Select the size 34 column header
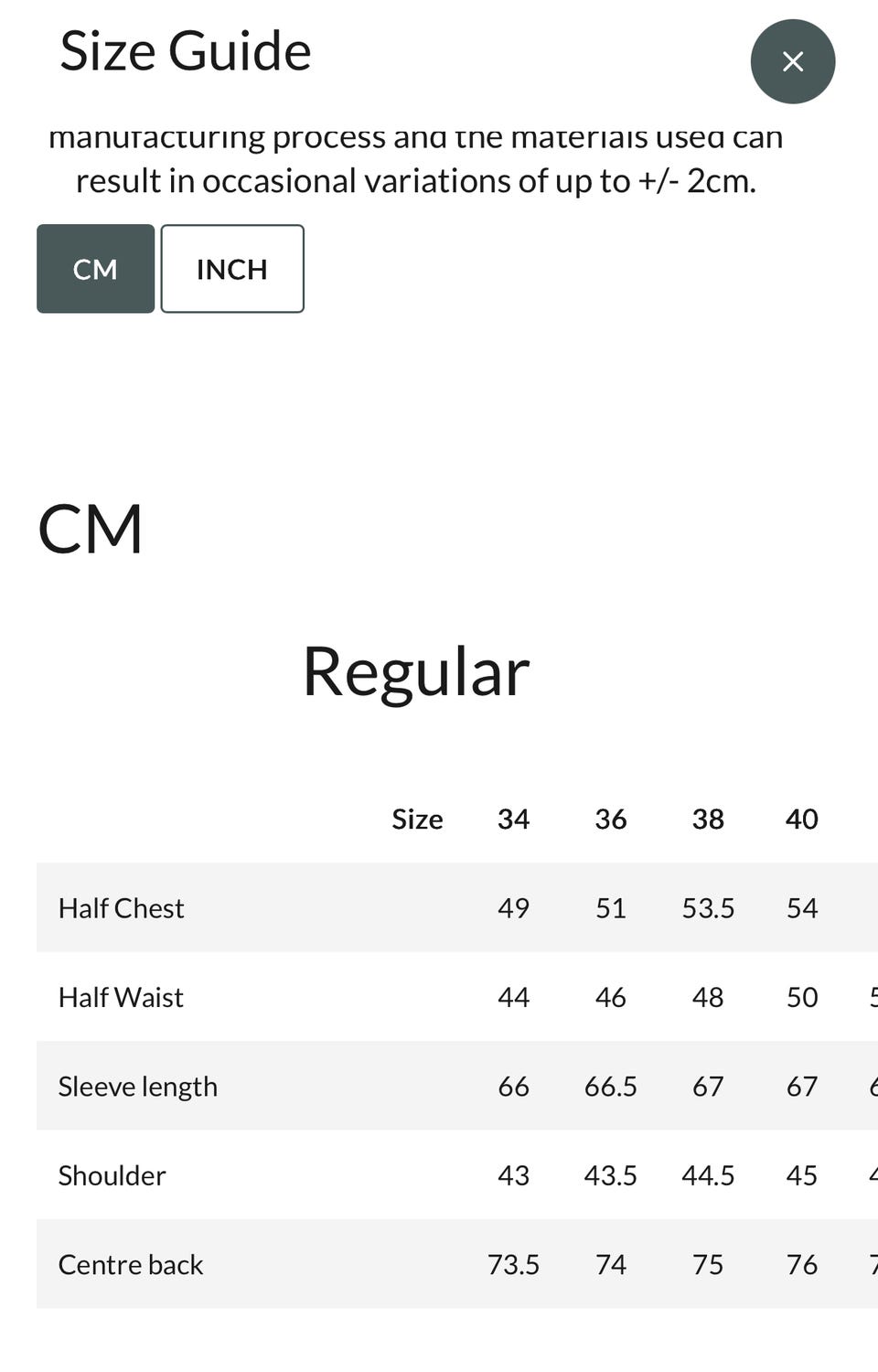This screenshot has height=1372, width=878. click(x=513, y=819)
